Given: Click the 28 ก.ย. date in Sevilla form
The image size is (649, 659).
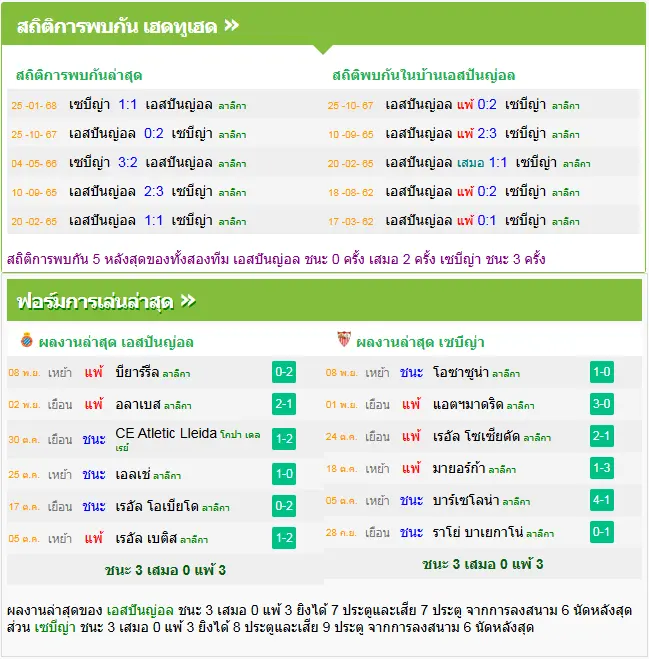Looking at the screenshot, I should pos(341,532).
